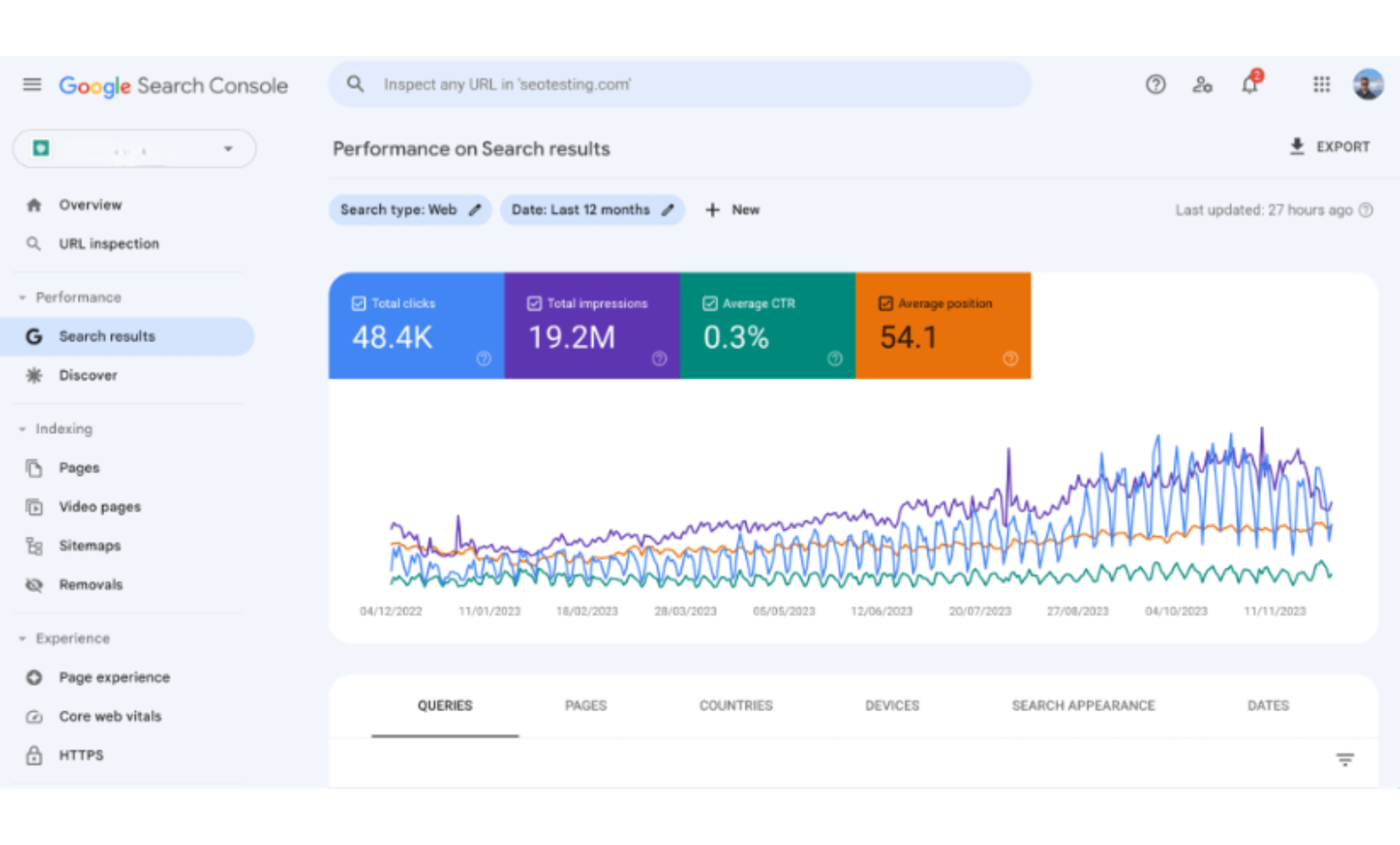The image size is (1400, 845).
Task: Collapse the Experience section
Action: click(23, 639)
